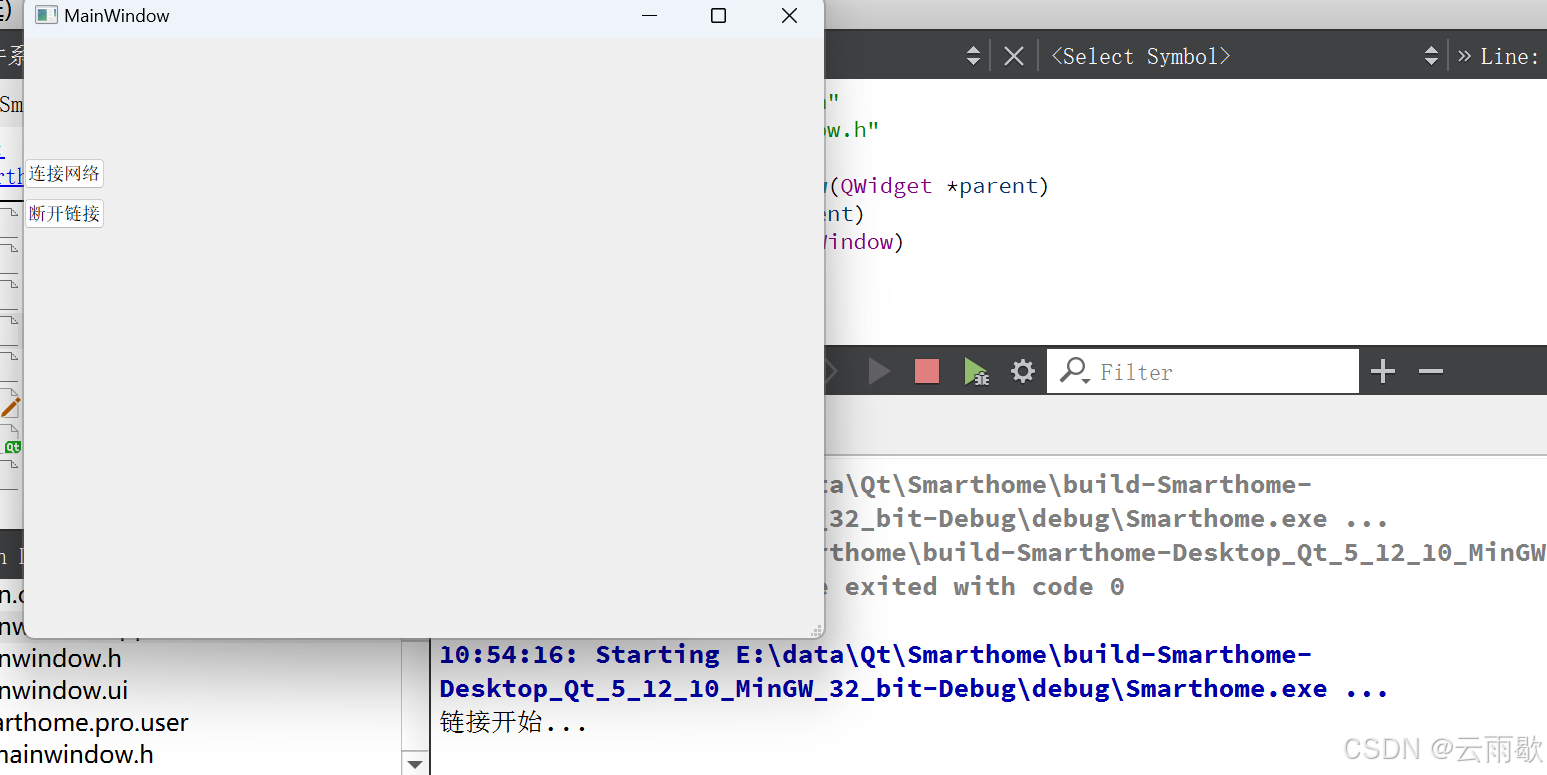1547x775 pixels.
Task: Click the gray run arrow in output toolbar
Action: (x=879, y=372)
